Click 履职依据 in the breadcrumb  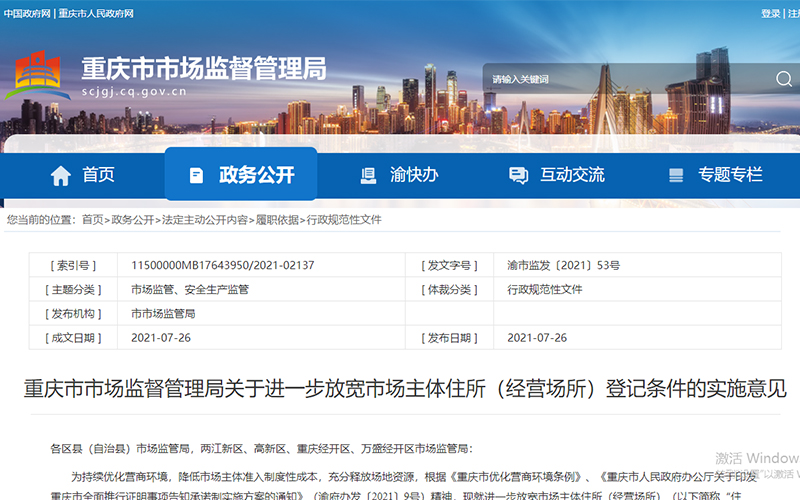click(277, 219)
